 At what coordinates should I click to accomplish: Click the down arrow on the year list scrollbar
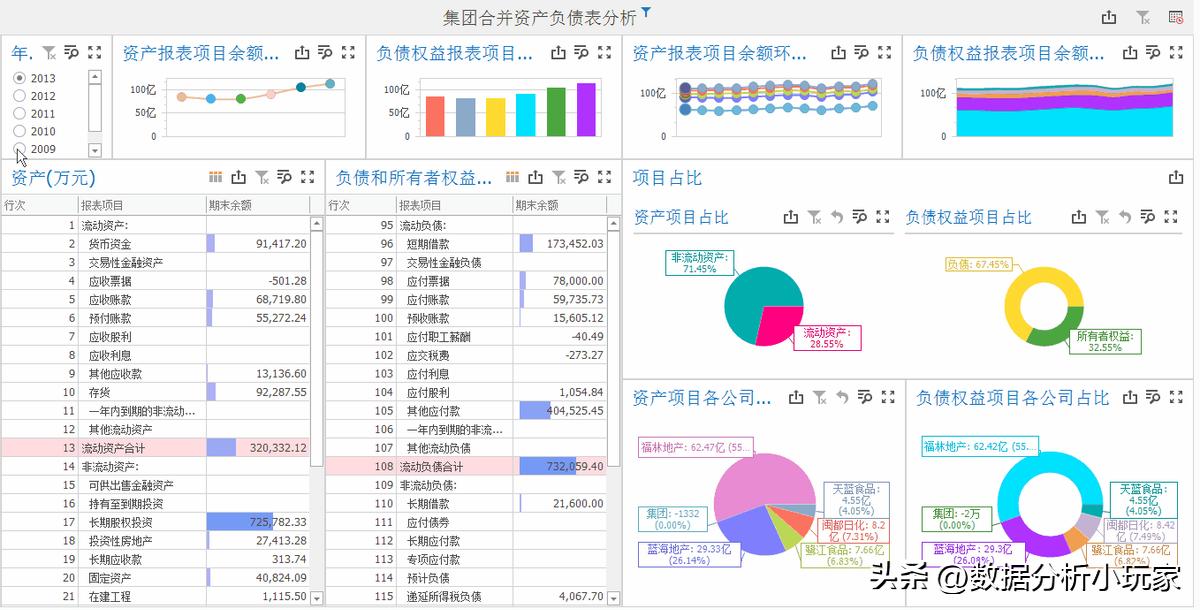coord(96,149)
